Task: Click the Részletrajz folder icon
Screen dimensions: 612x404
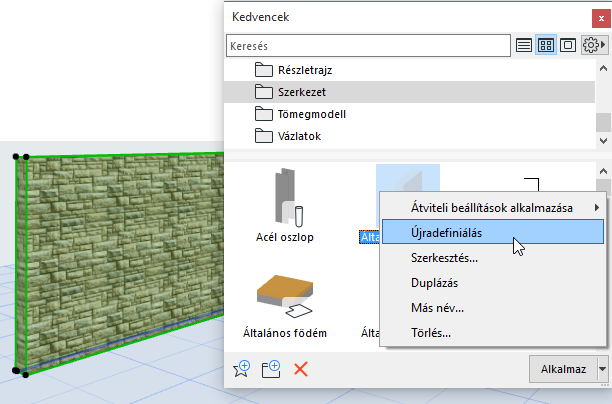Action: tap(263, 70)
